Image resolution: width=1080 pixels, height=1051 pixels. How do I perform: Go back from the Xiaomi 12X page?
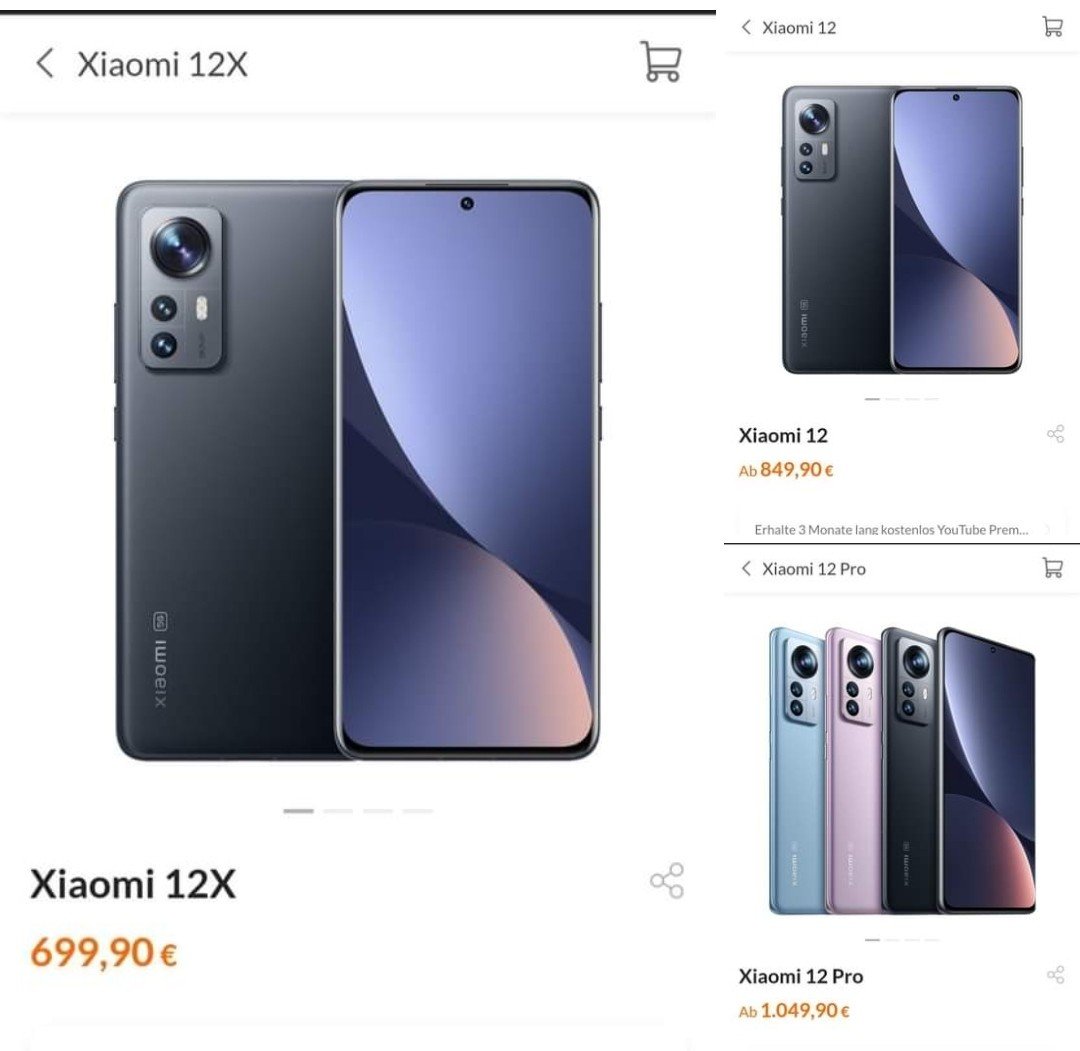point(45,63)
